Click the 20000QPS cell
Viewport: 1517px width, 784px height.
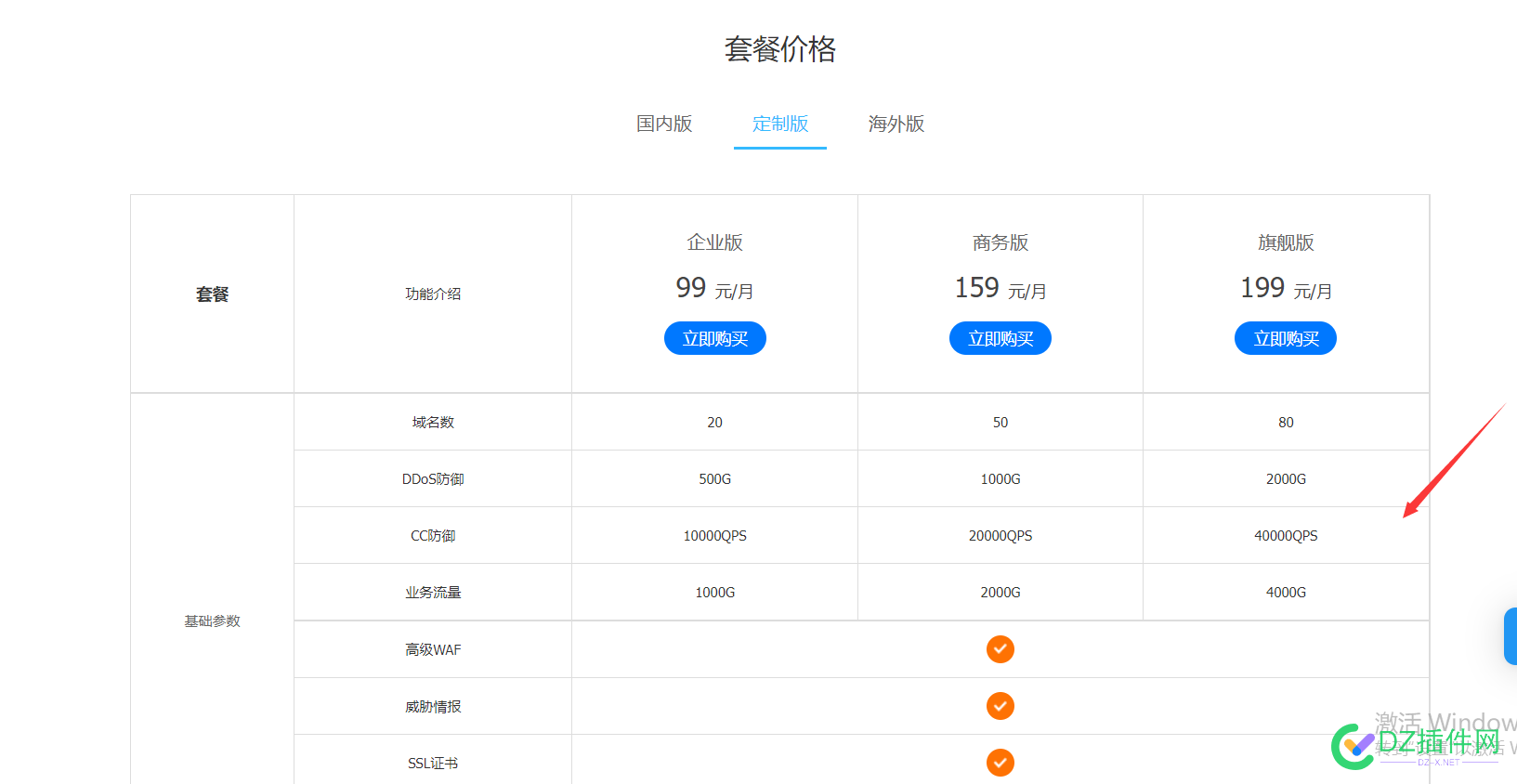1000,535
